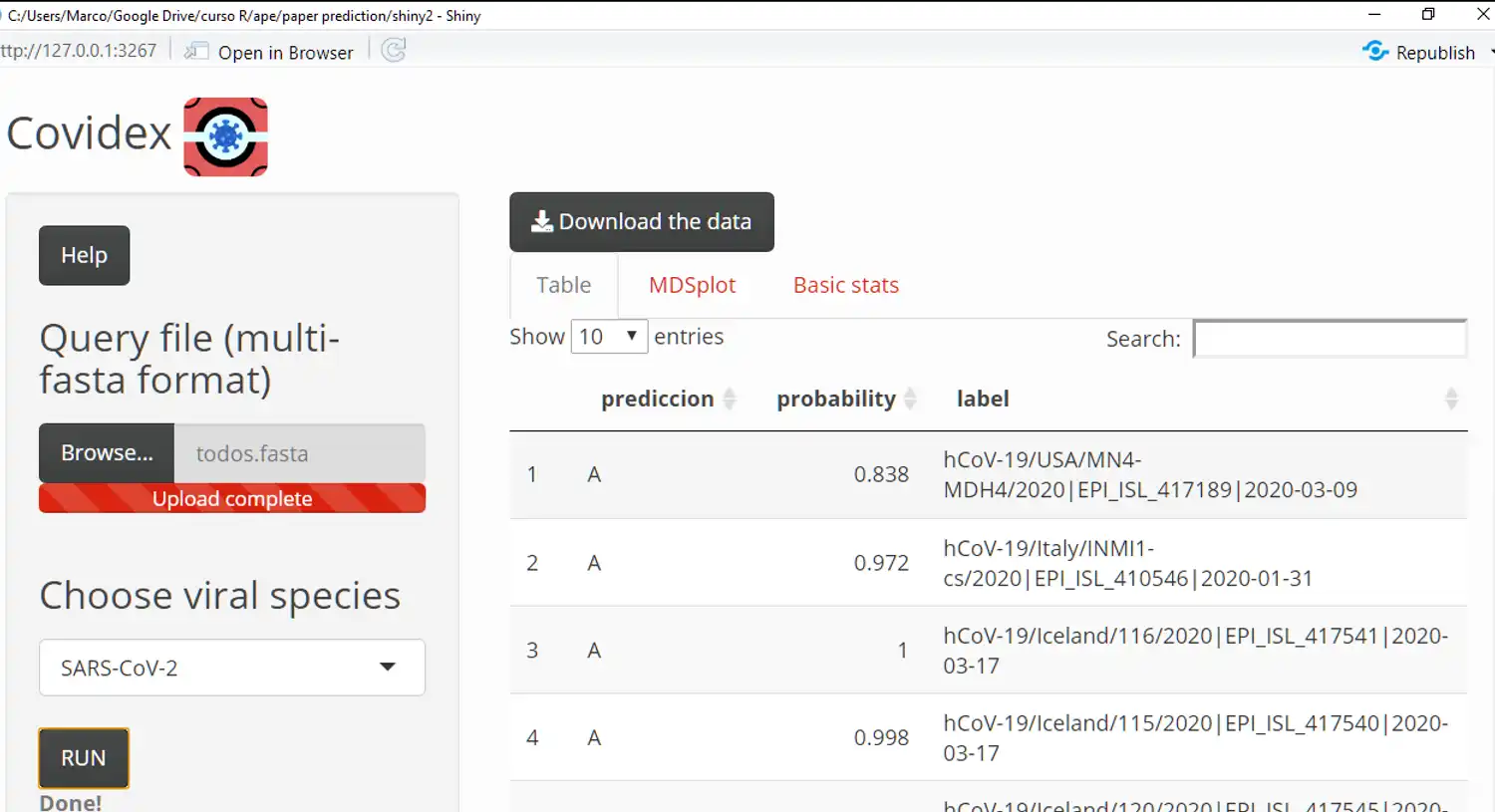Click the Covidex virus logo icon

225,137
